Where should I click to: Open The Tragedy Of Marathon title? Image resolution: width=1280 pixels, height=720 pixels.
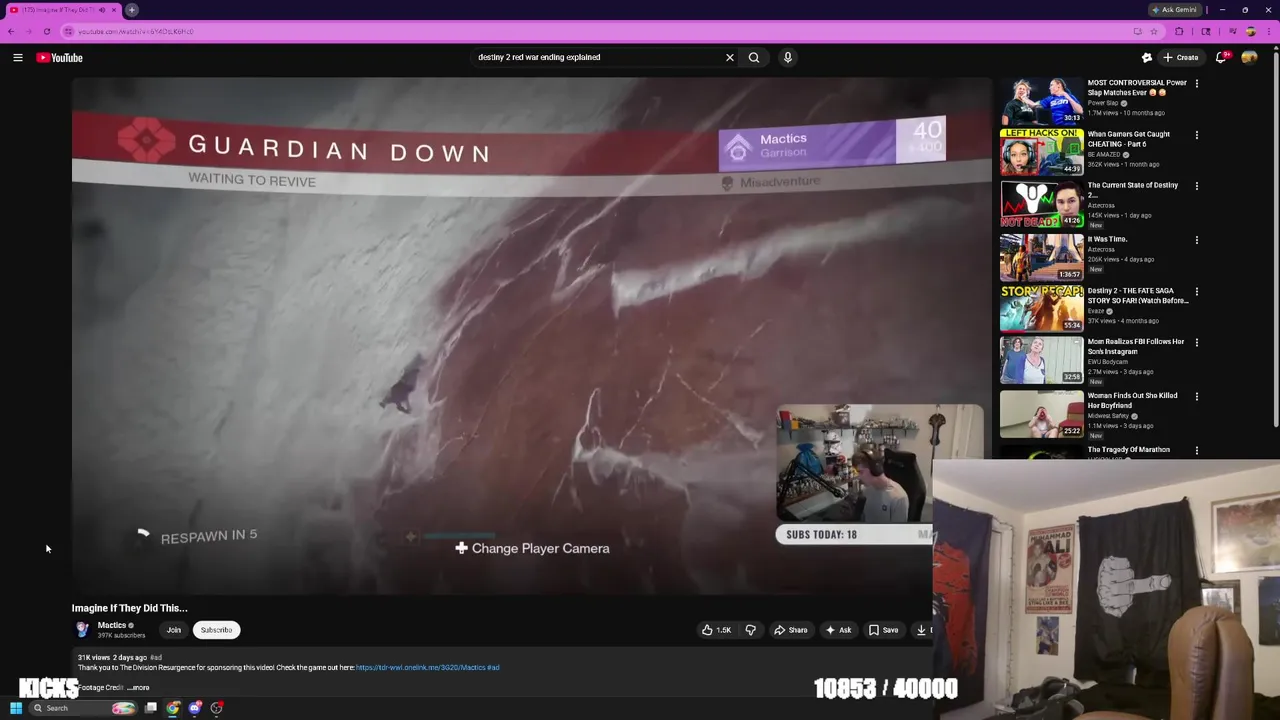(1129, 449)
